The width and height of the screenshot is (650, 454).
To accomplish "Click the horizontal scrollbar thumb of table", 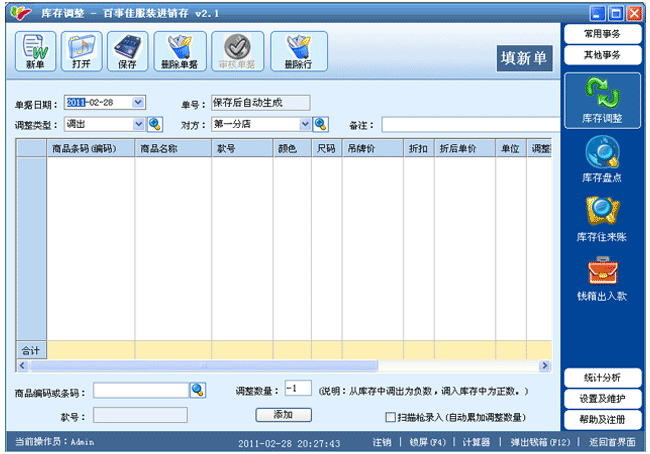I will tap(204, 366).
